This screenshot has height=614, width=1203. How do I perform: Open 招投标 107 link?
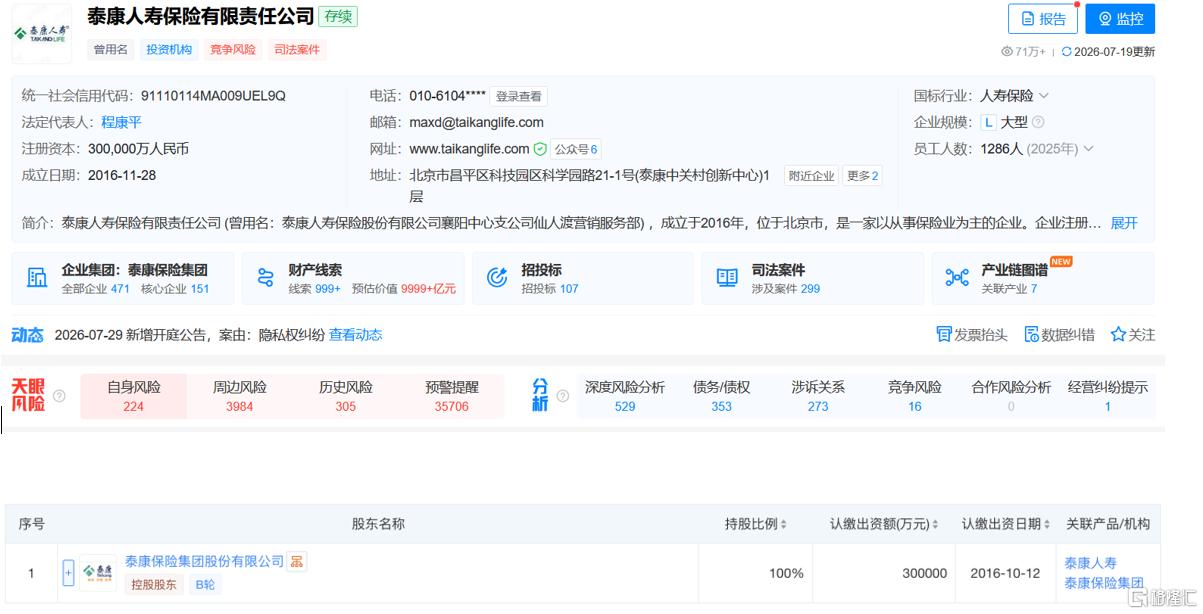click(550, 289)
